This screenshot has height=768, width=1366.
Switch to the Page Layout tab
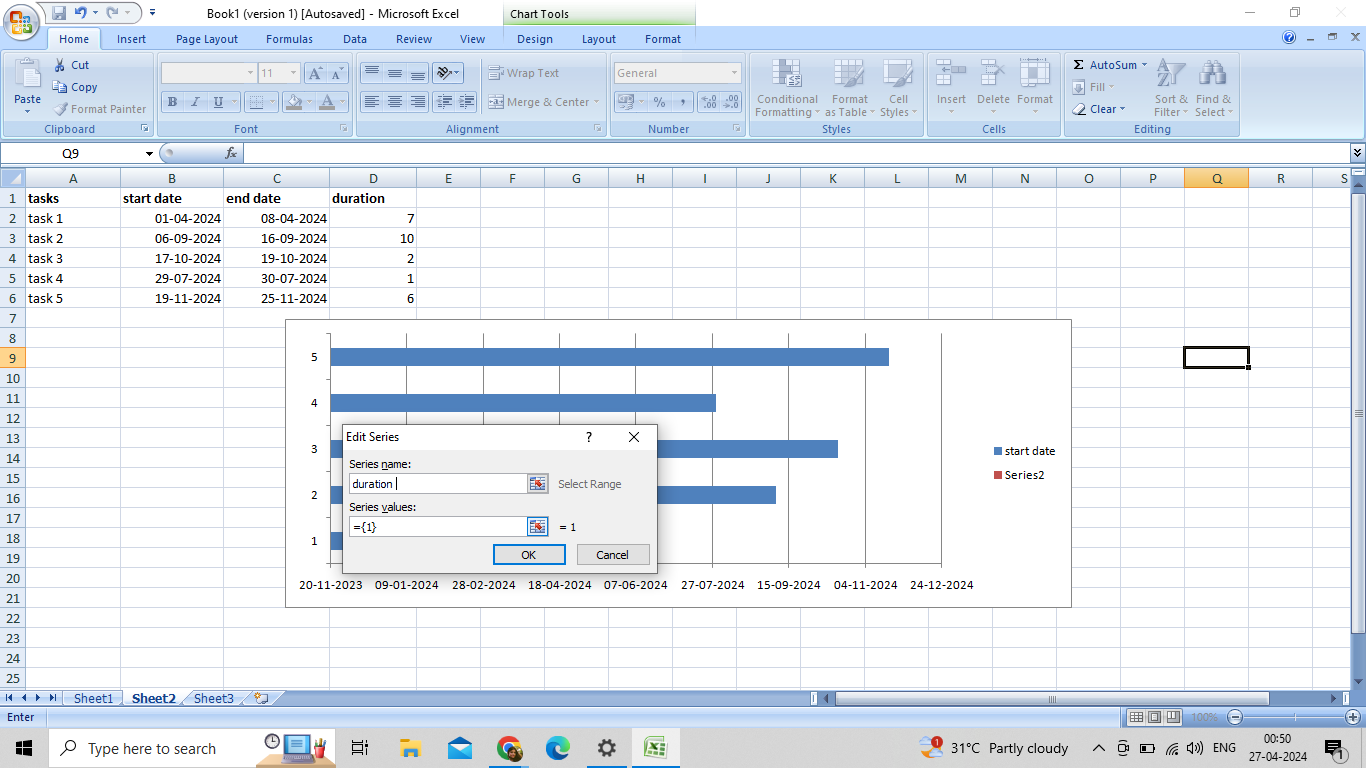coord(207,39)
